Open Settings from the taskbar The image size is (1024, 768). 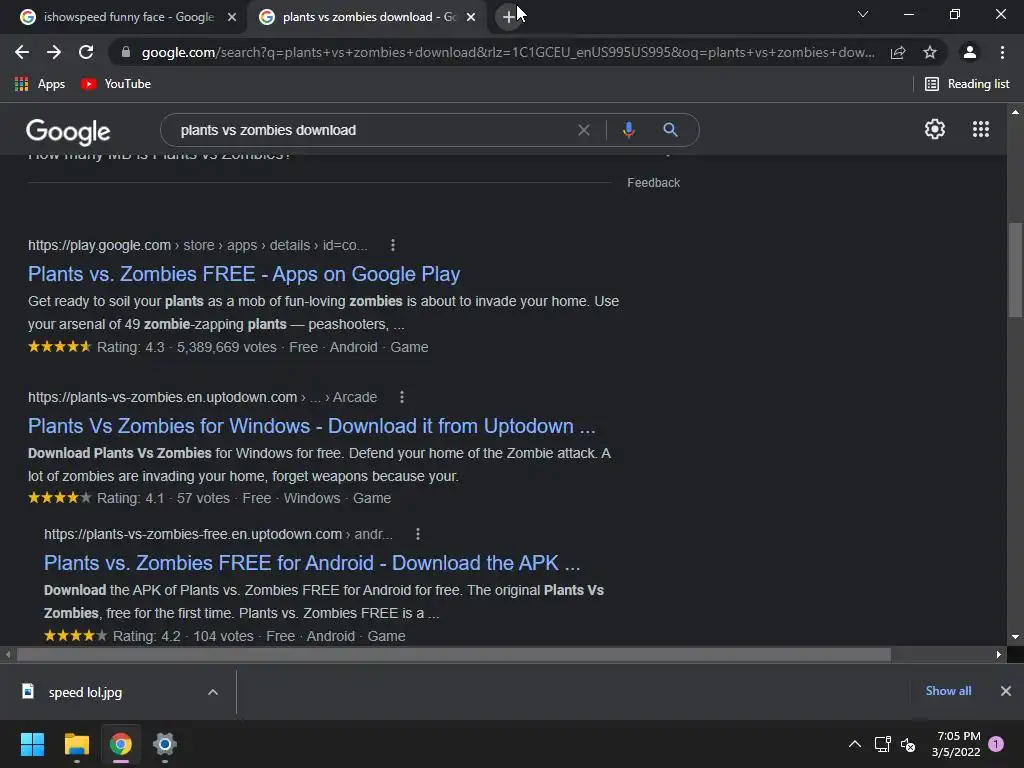click(165, 744)
